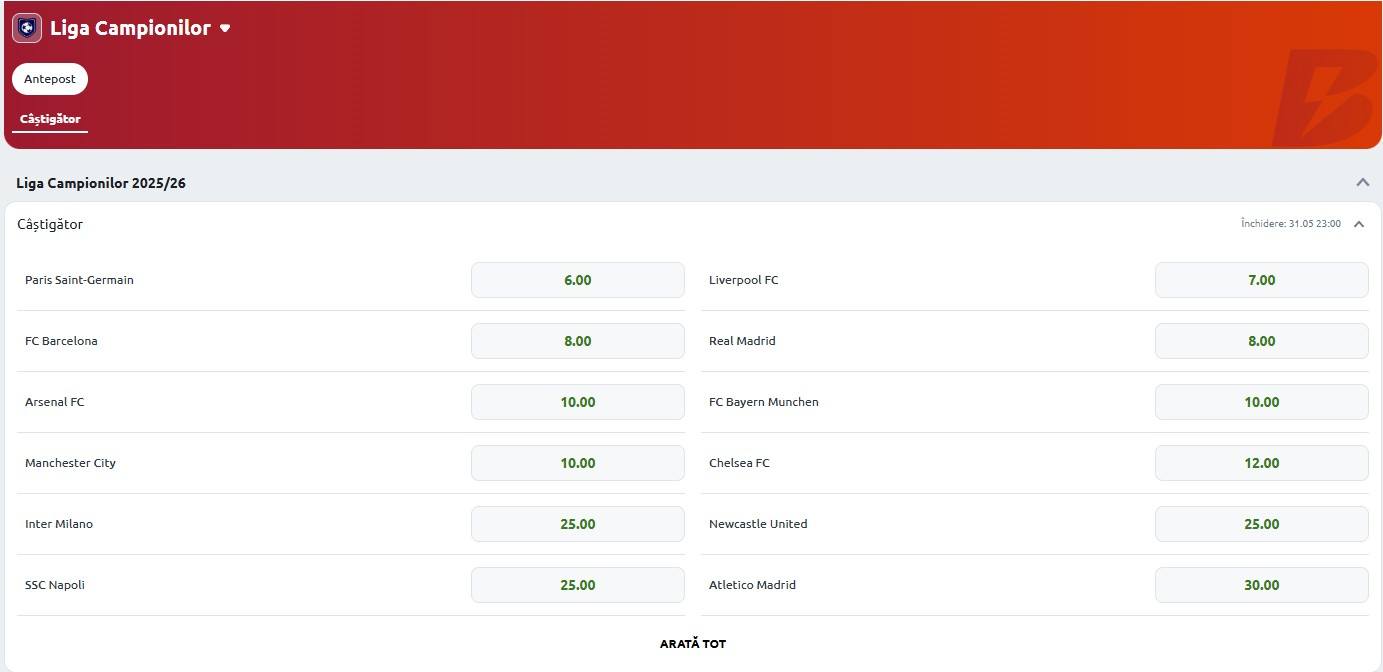Click the Câștigător market title
Viewport: 1383px width, 672px height.
tap(50, 224)
